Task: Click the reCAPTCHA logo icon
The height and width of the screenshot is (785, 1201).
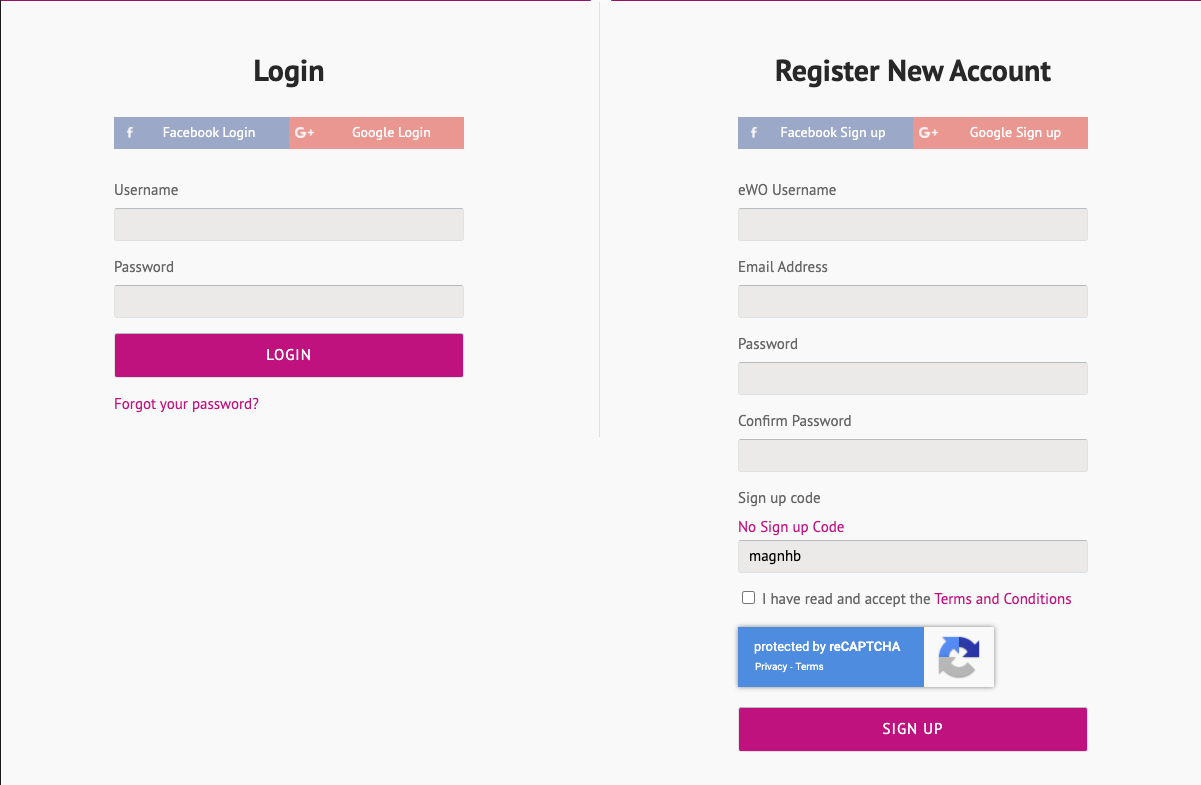Action: [x=958, y=657]
